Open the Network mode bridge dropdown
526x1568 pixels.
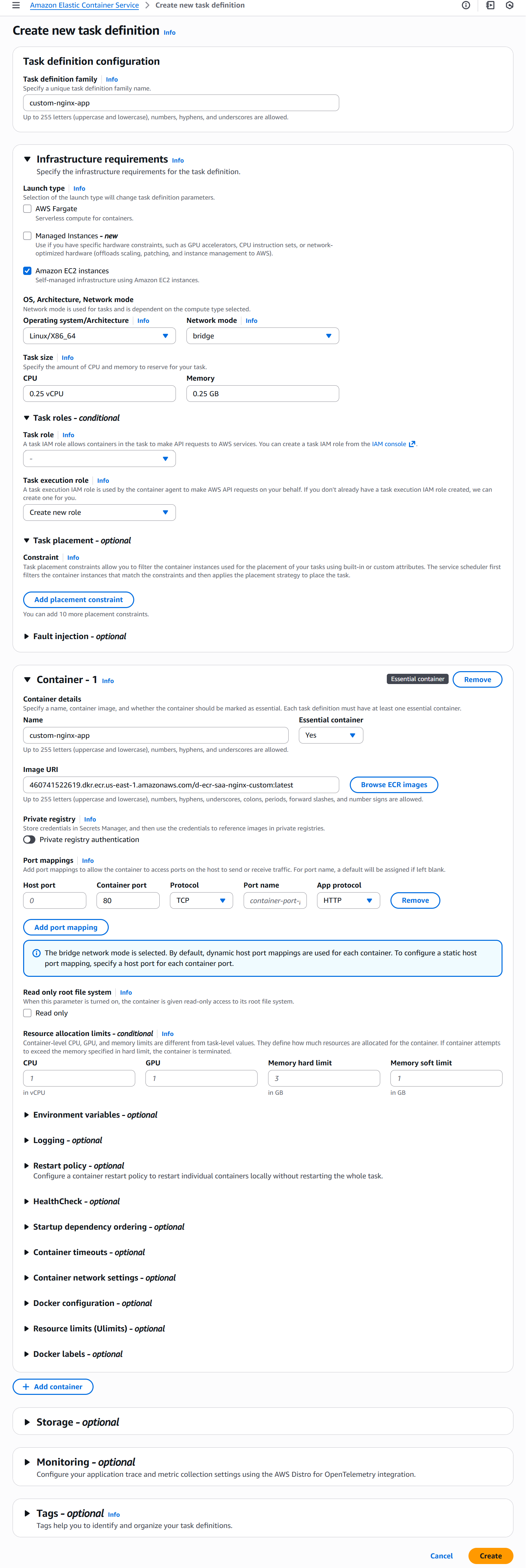point(263,336)
